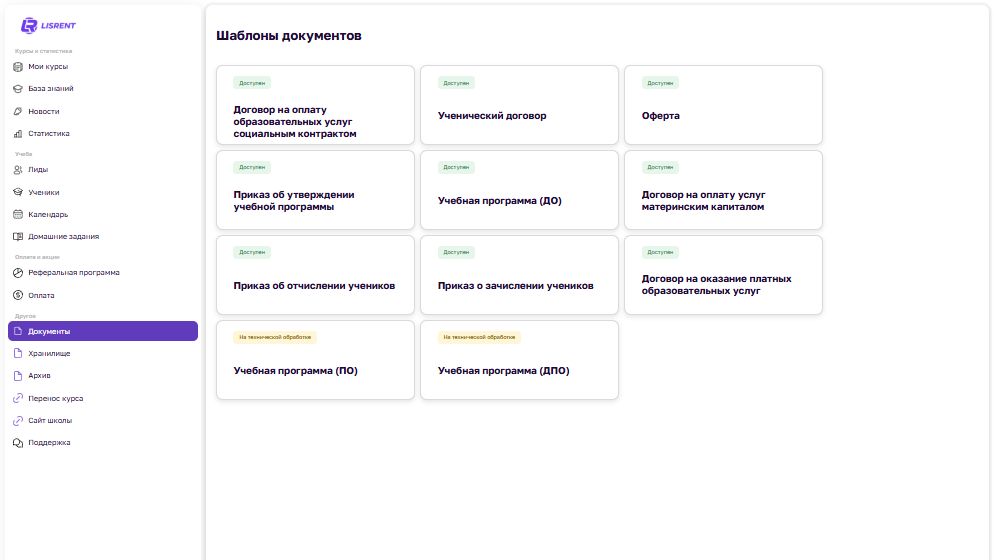Go to Домашние задания

pos(103,237)
